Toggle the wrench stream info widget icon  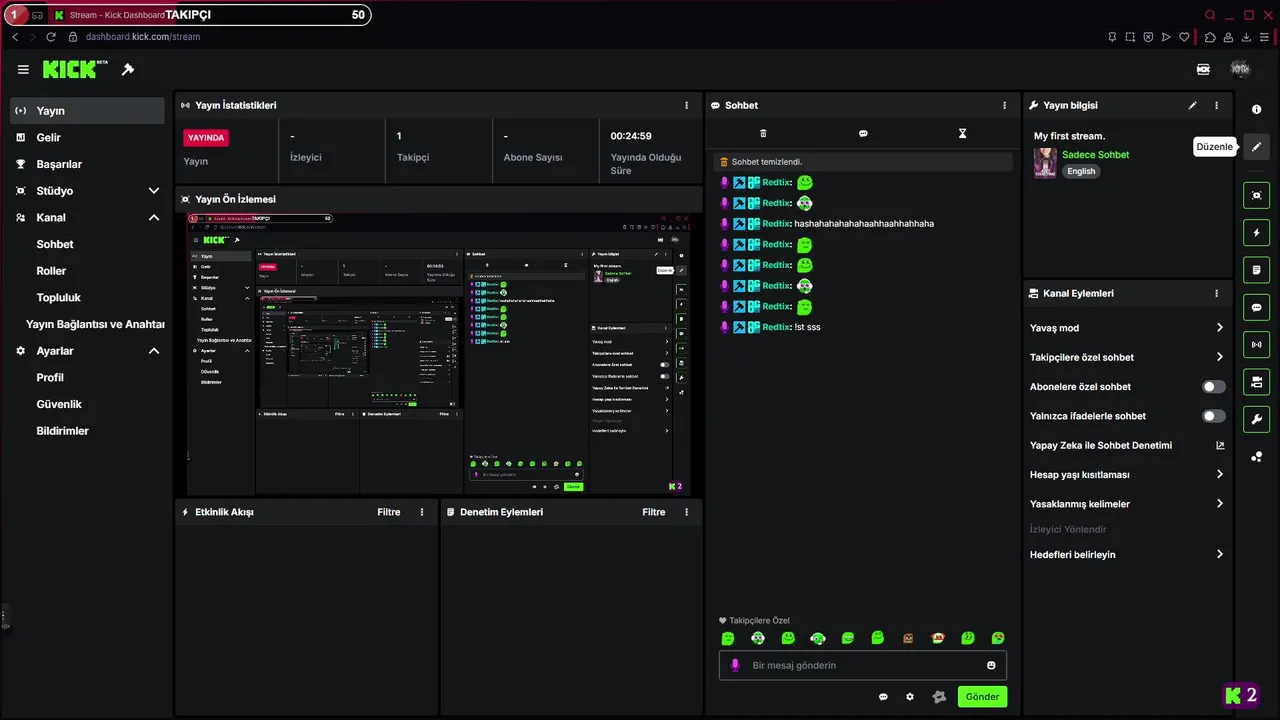tap(1257, 419)
